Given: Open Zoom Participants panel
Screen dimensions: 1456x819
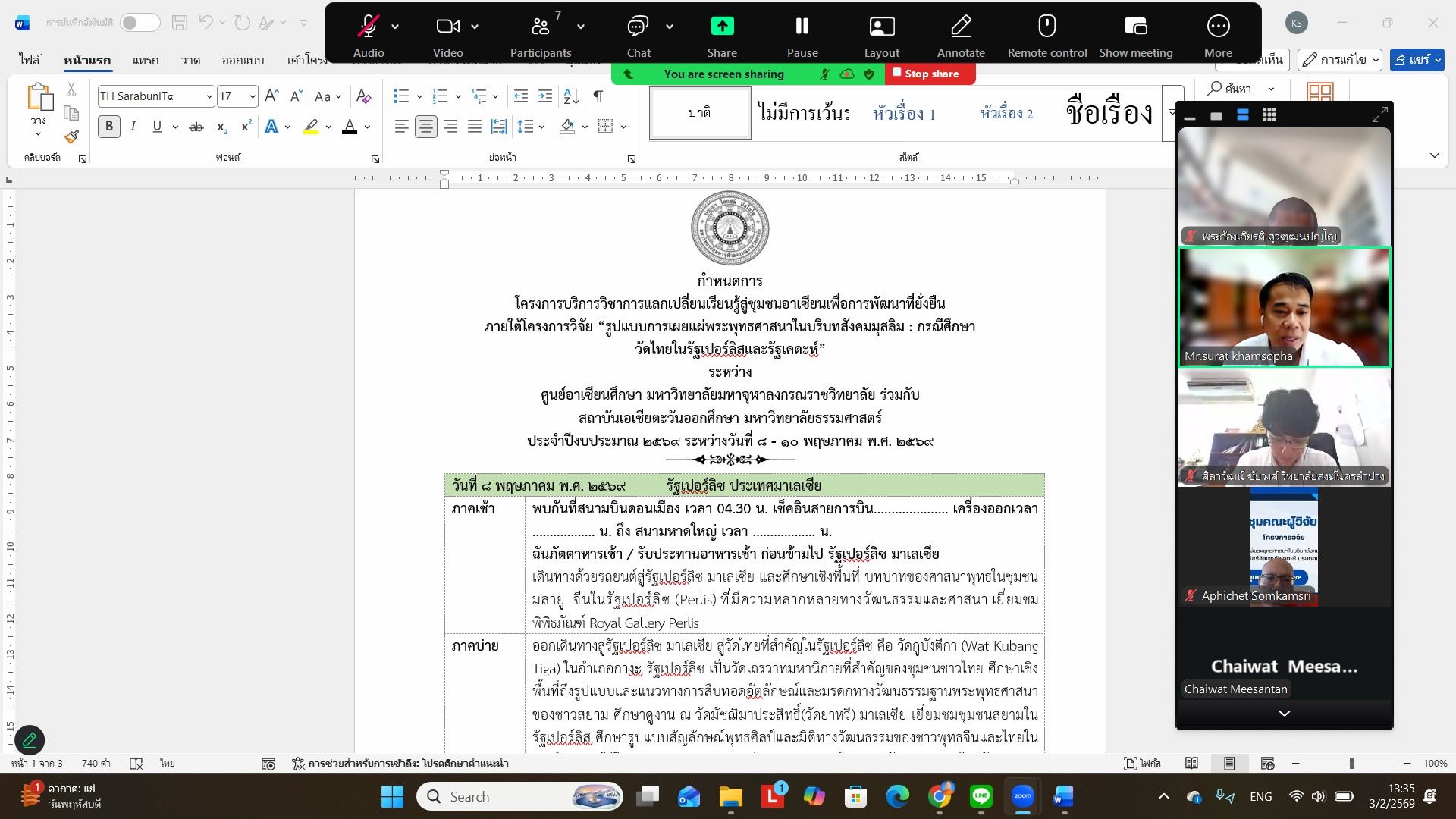Looking at the screenshot, I should pos(540,27).
